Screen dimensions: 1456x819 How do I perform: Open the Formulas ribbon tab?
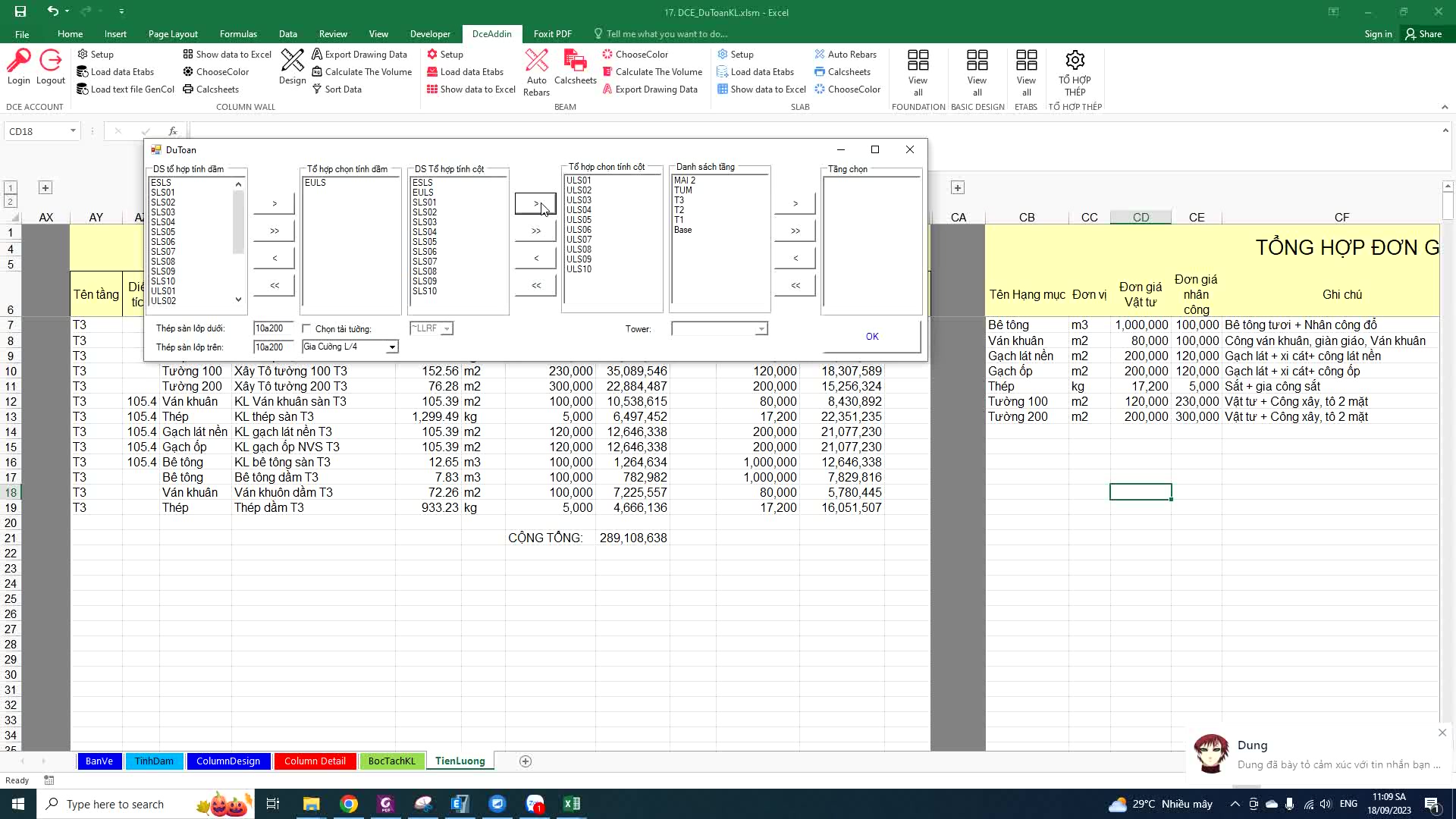(238, 34)
